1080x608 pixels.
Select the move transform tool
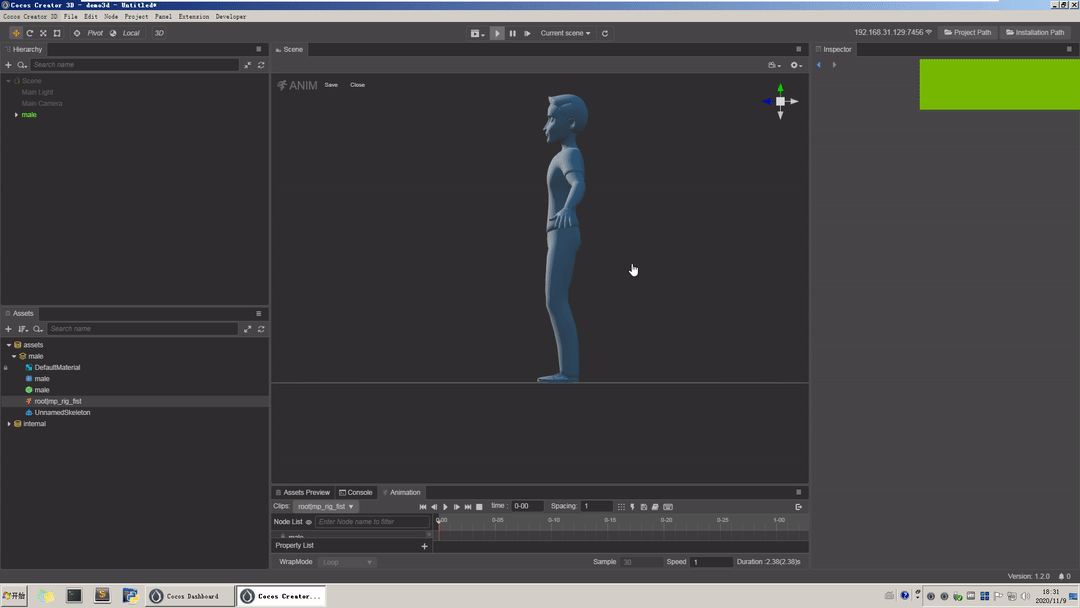click(x=16, y=33)
